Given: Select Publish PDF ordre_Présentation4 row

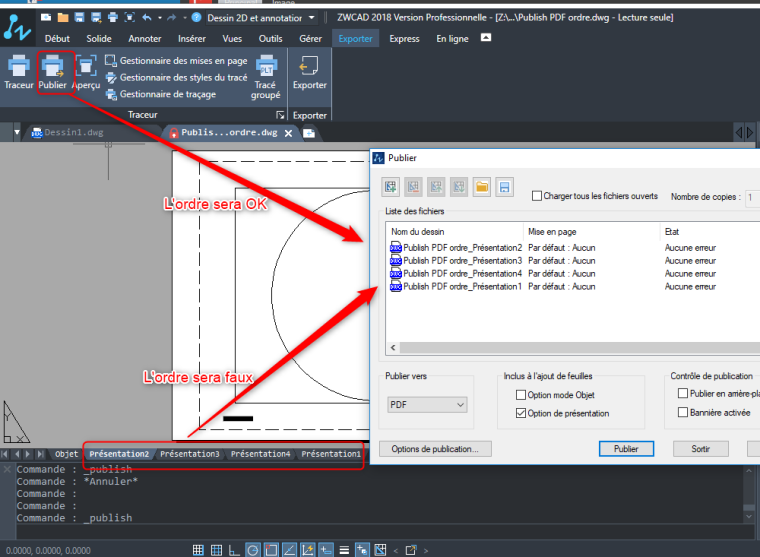Looking at the screenshot, I should click(x=573, y=273).
